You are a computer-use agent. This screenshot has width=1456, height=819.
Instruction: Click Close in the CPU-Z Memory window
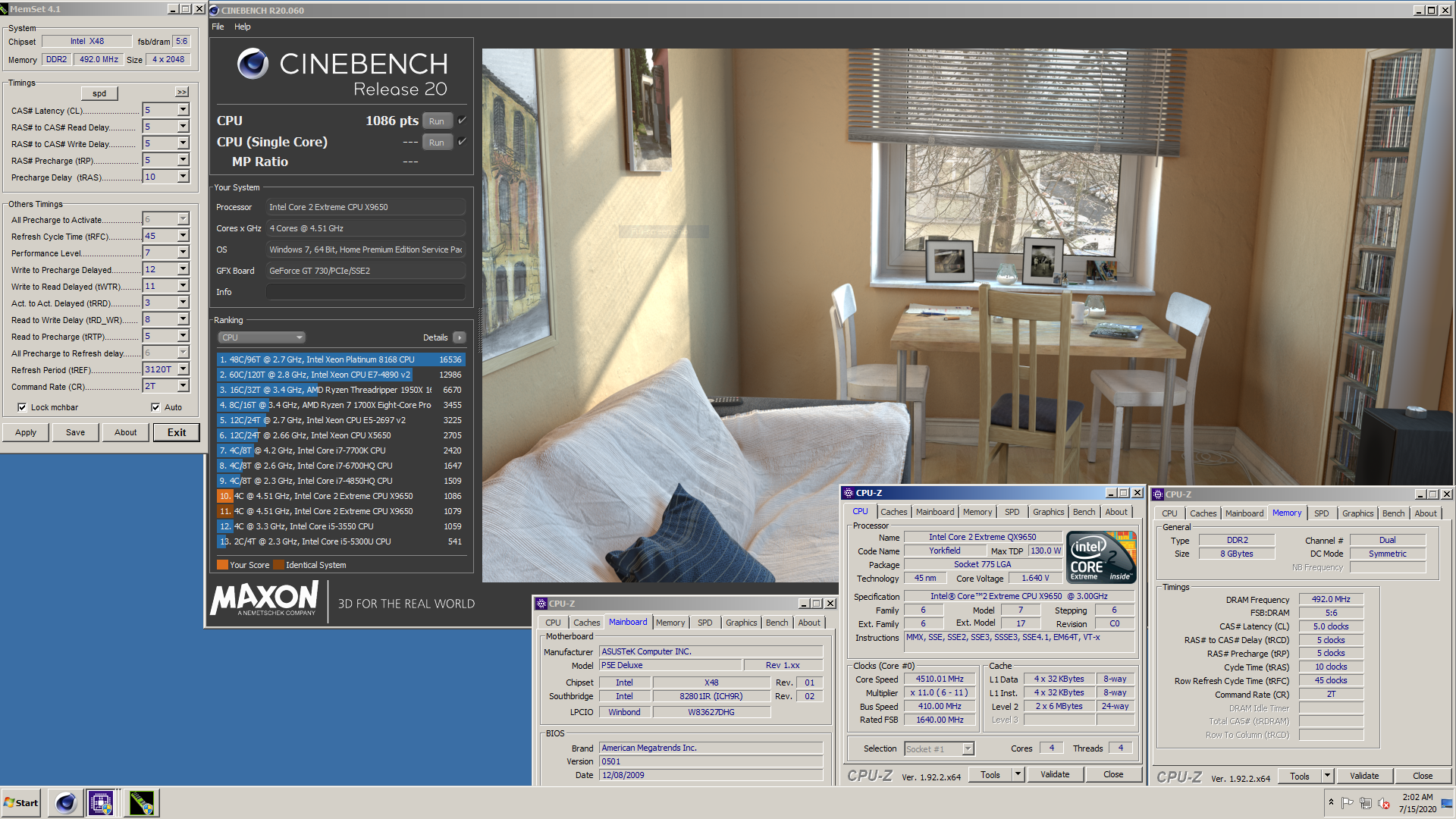(1423, 776)
